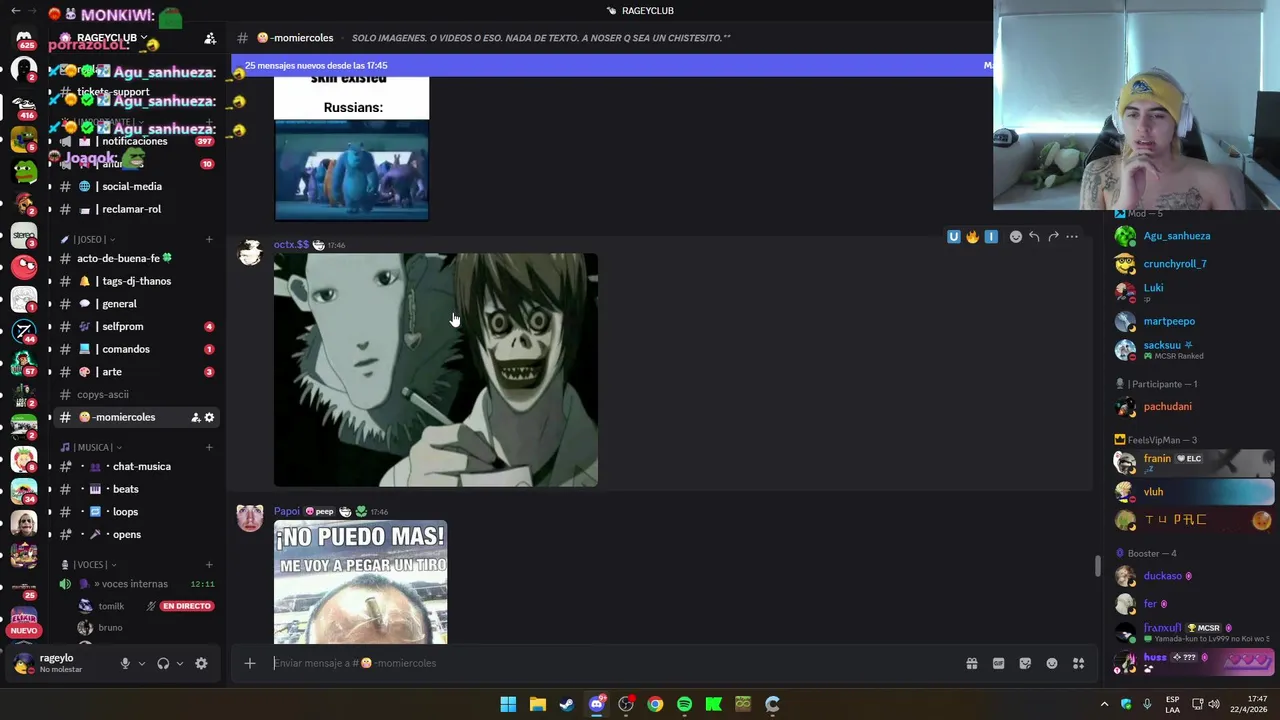
Task: Open the Death Note meme image
Action: [436, 370]
